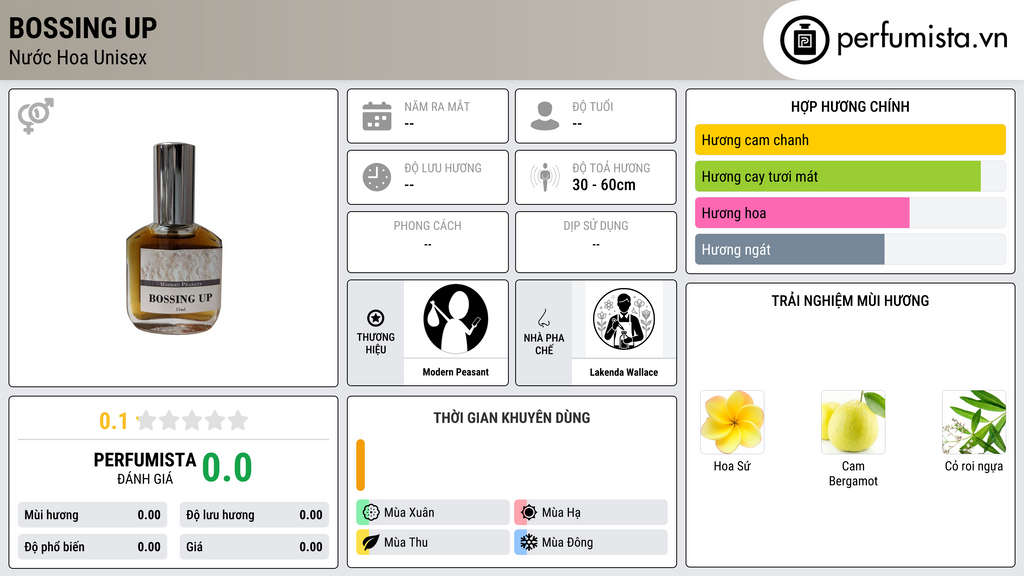Click the Độ phổ biến score row
The height and width of the screenshot is (576, 1024).
92,547
